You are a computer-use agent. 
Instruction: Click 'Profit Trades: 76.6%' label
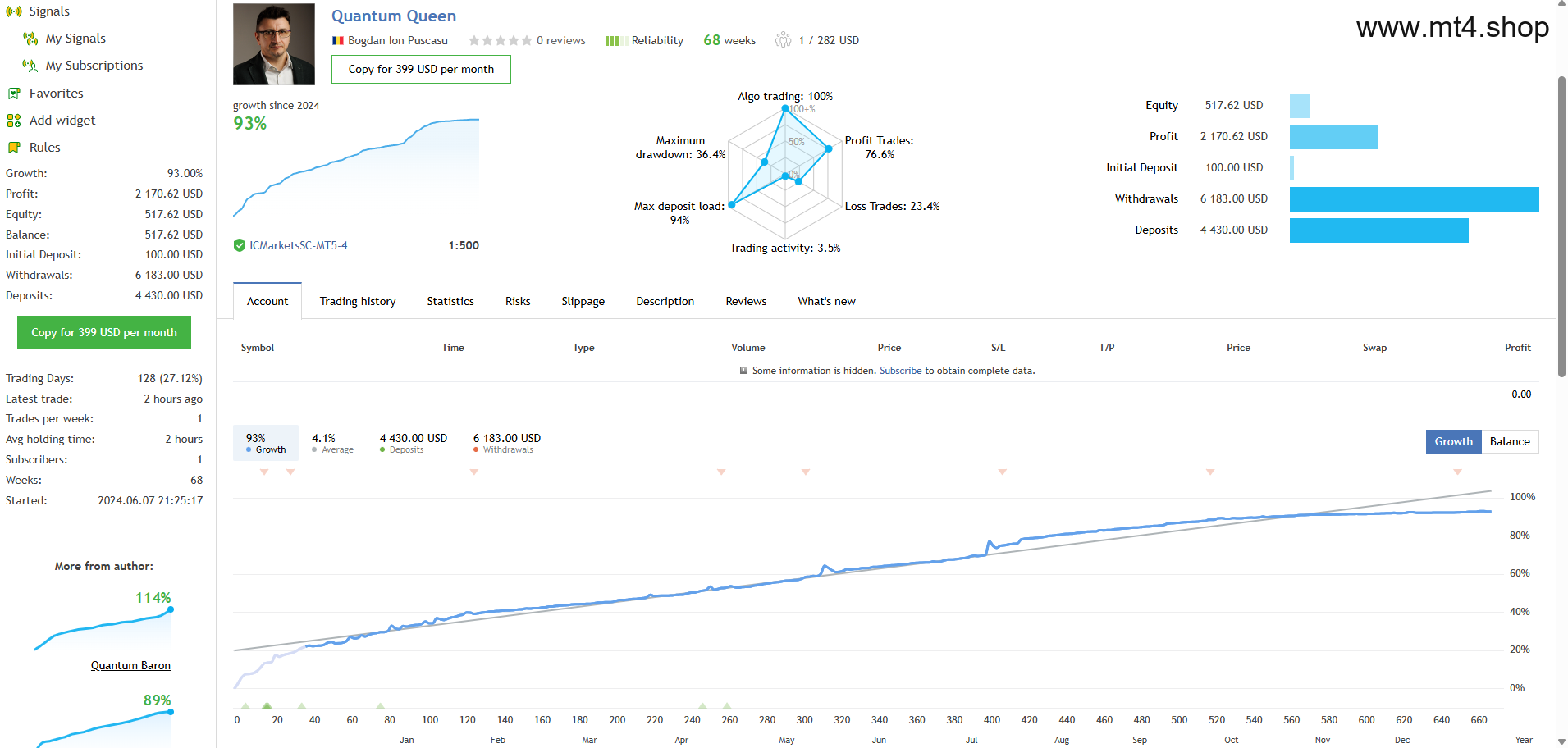pyautogui.click(x=880, y=148)
